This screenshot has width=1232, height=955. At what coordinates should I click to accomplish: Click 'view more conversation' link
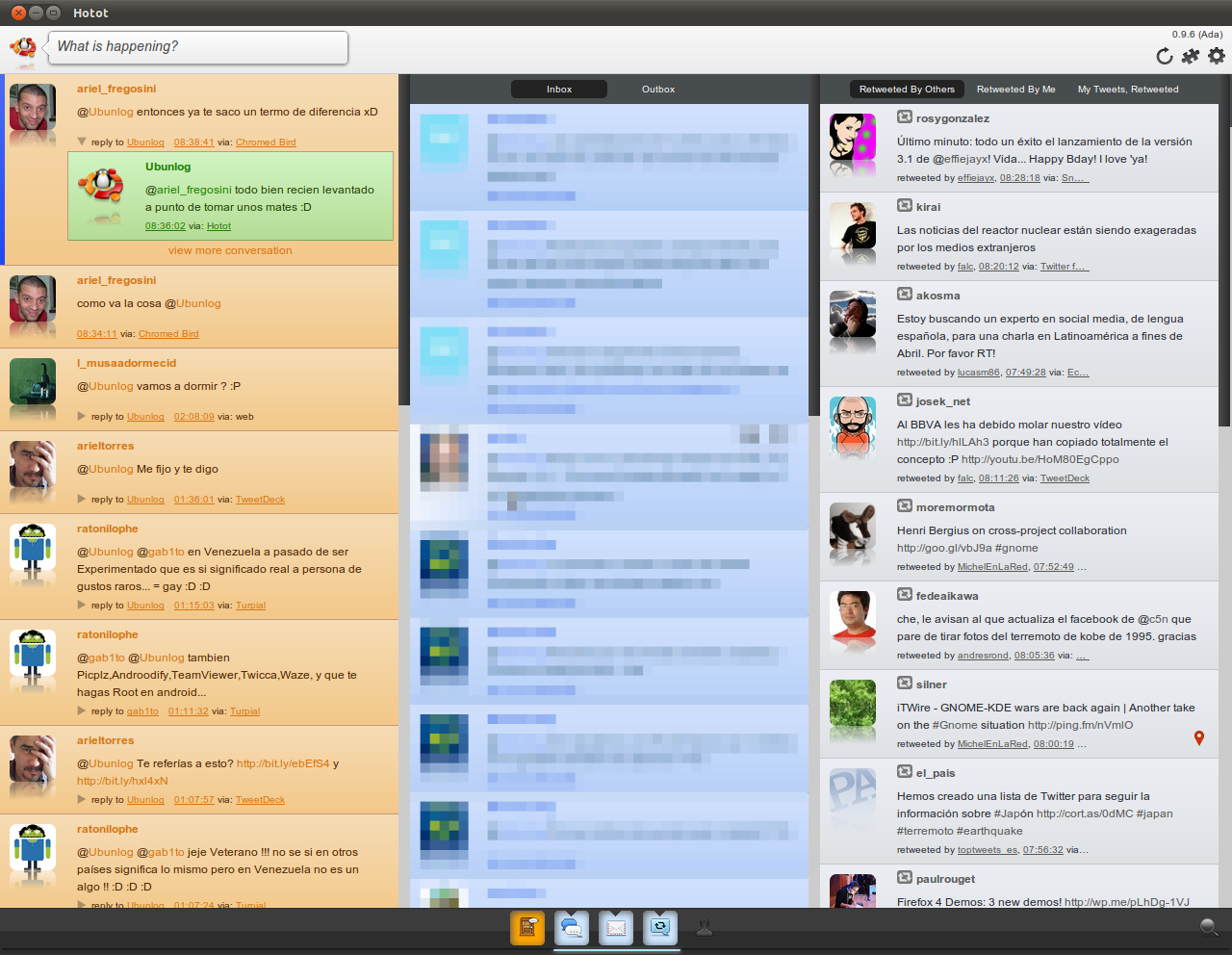point(230,250)
